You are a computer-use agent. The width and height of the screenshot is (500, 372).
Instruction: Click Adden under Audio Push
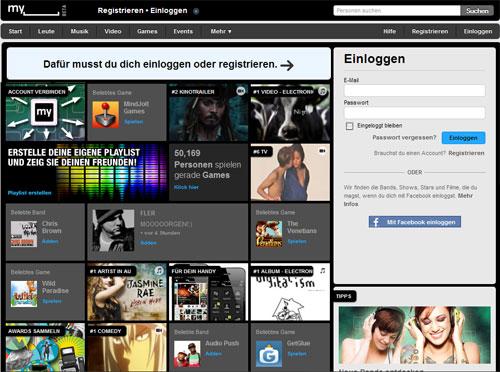tap(213, 354)
